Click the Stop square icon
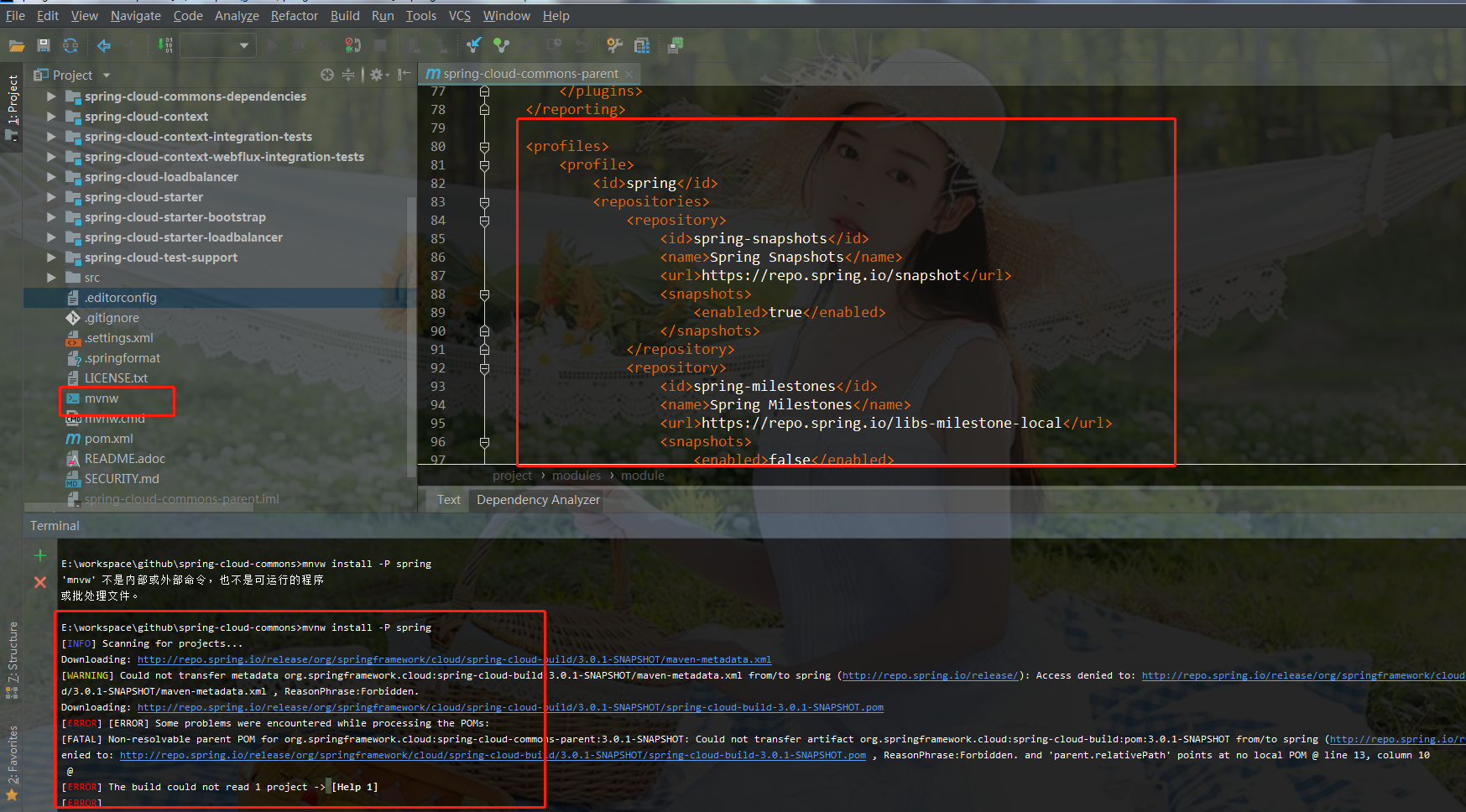The width and height of the screenshot is (1466, 812). (x=380, y=45)
